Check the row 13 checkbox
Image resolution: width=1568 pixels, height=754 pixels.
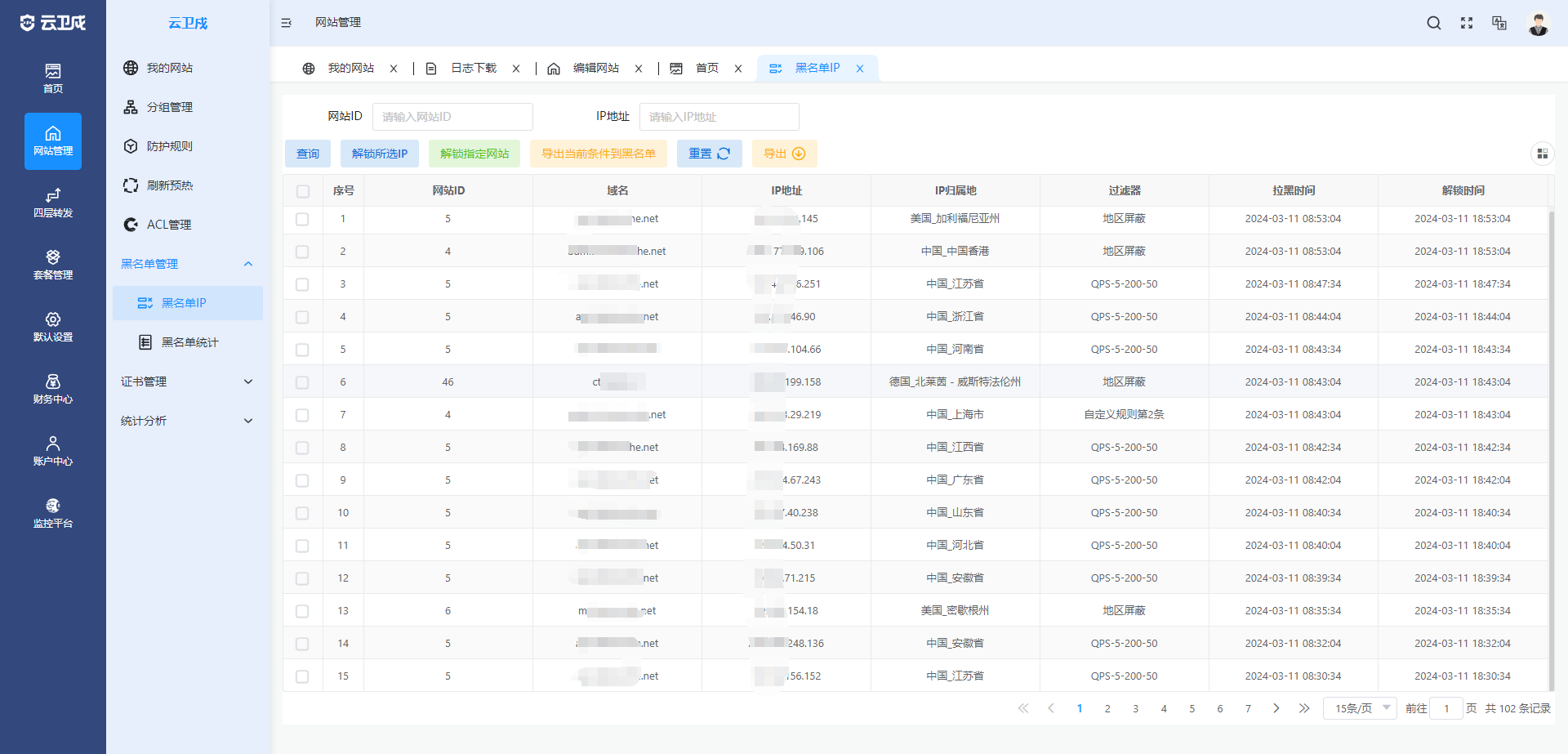pos(302,611)
